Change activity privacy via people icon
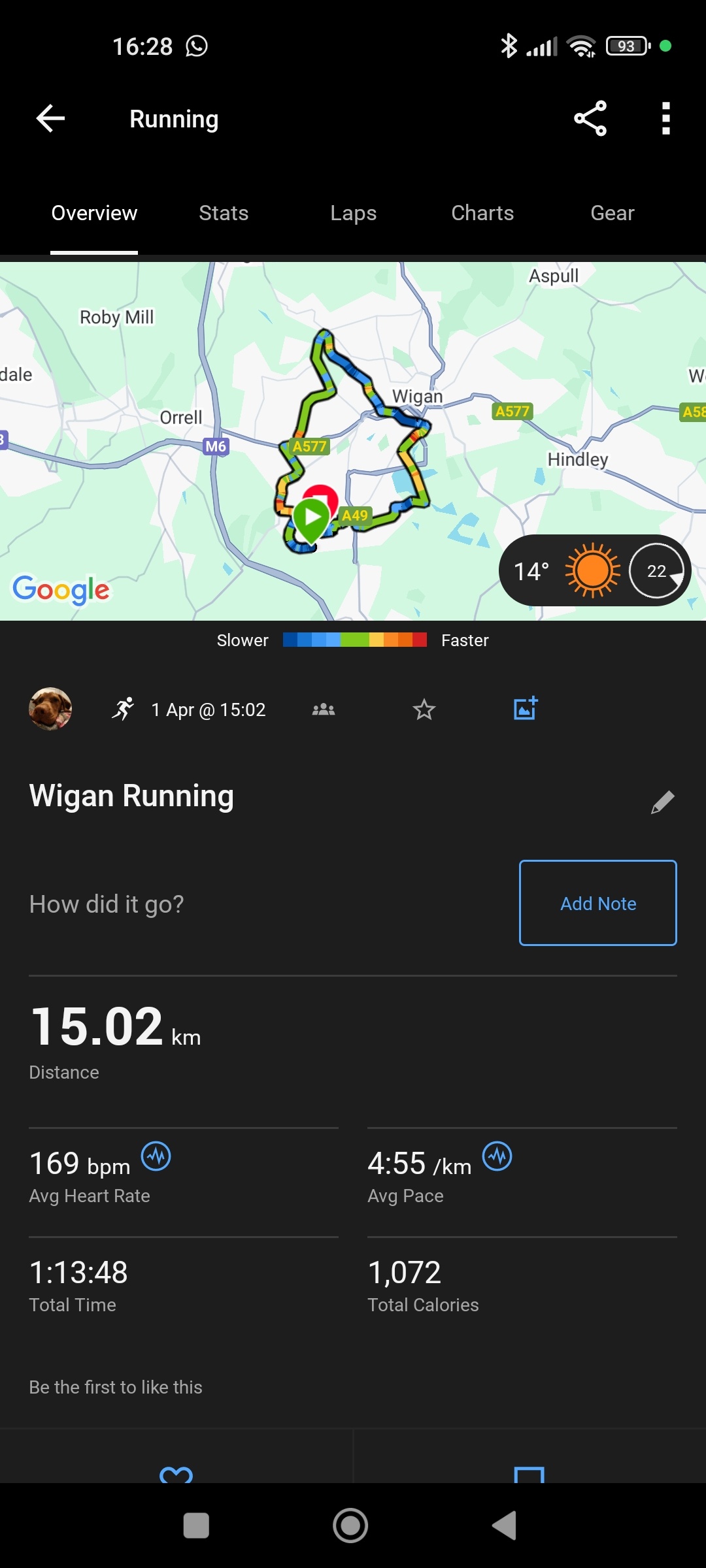Image resolution: width=706 pixels, height=1568 pixels. 324,710
